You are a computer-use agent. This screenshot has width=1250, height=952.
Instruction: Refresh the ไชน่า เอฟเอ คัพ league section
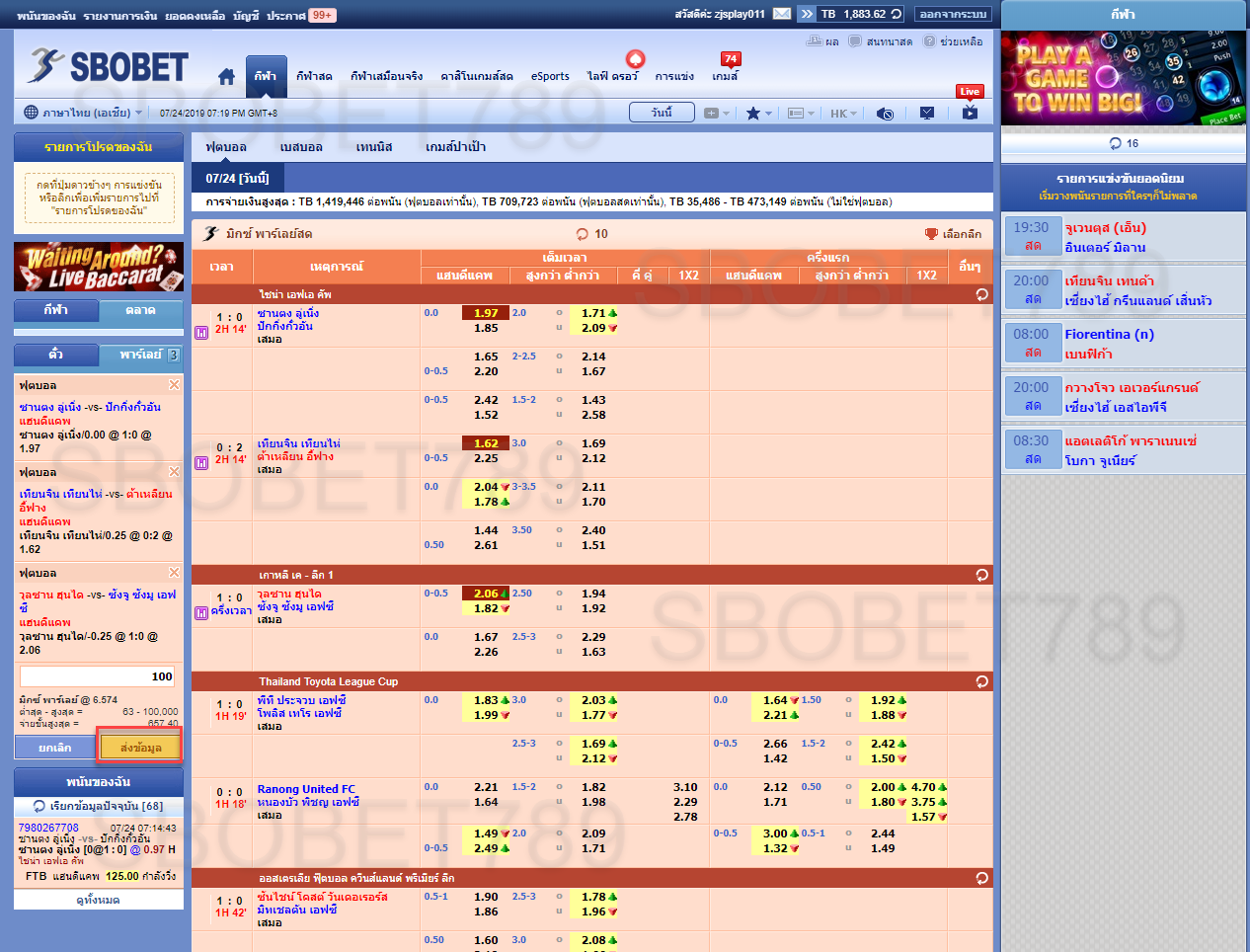[x=981, y=294]
